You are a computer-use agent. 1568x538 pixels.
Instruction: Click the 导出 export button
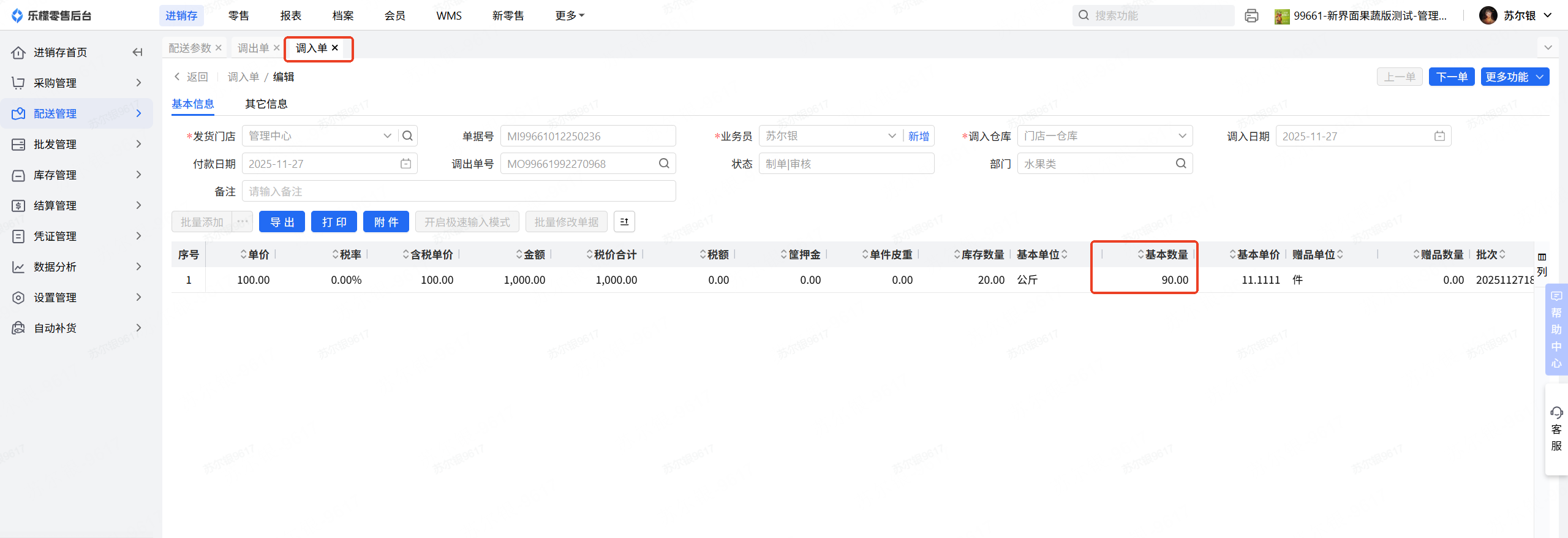click(x=282, y=222)
